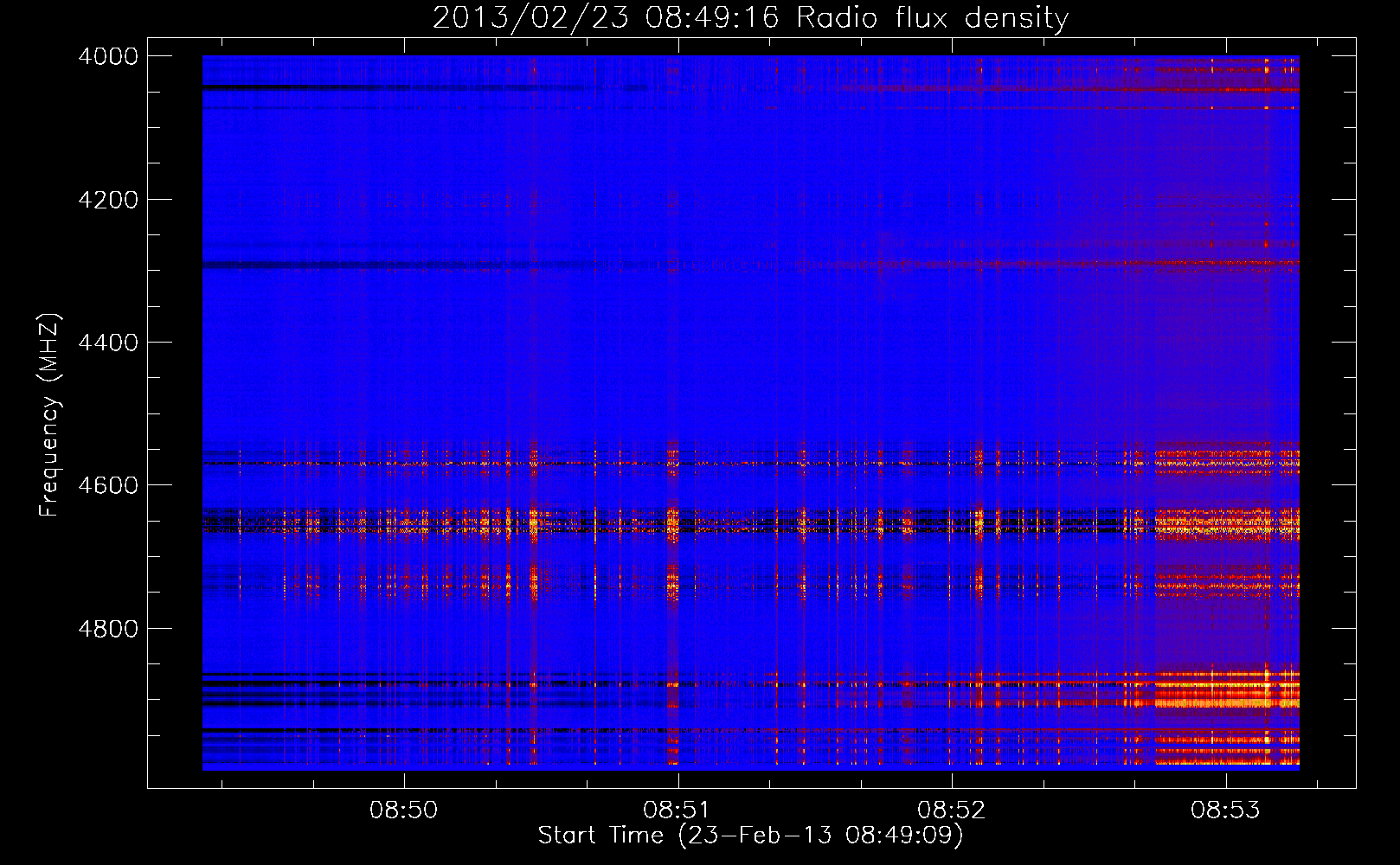This screenshot has height=865, width=1400.
Task: Click the plot title 'Radio flux density'
Action: 933,18
